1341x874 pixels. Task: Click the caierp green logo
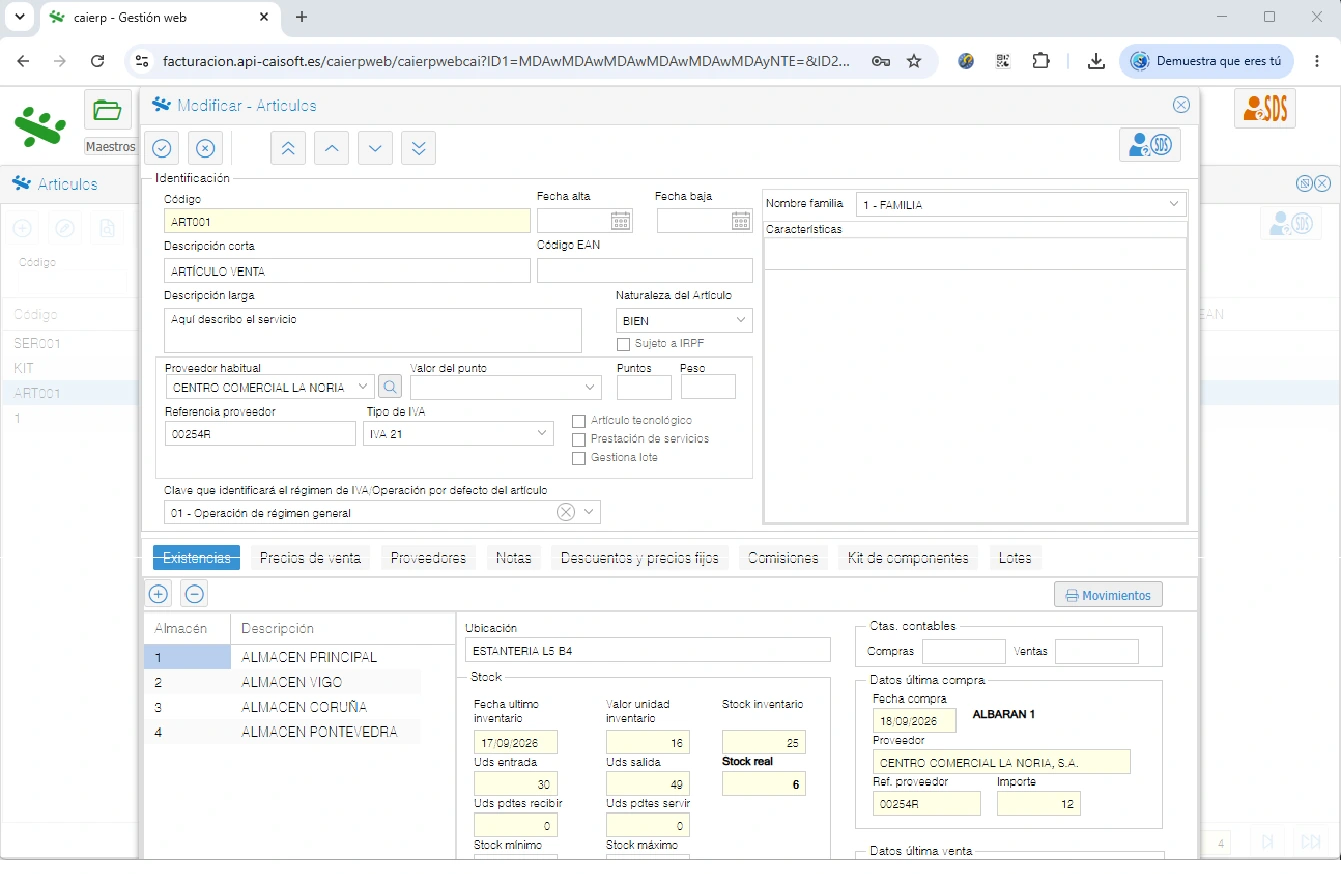pyautogui.click(x=41, y=126)
